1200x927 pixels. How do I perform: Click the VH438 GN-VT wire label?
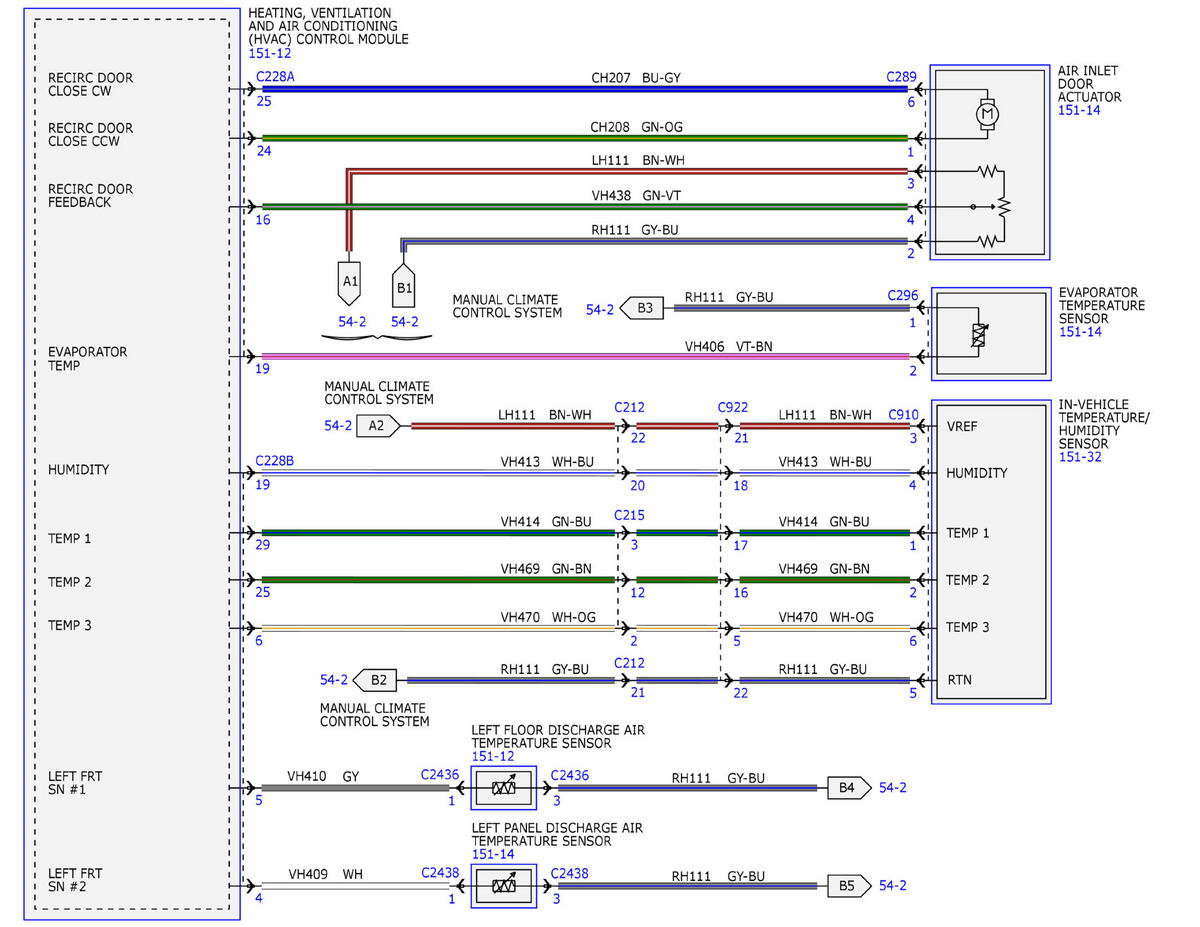coord(637,197)
